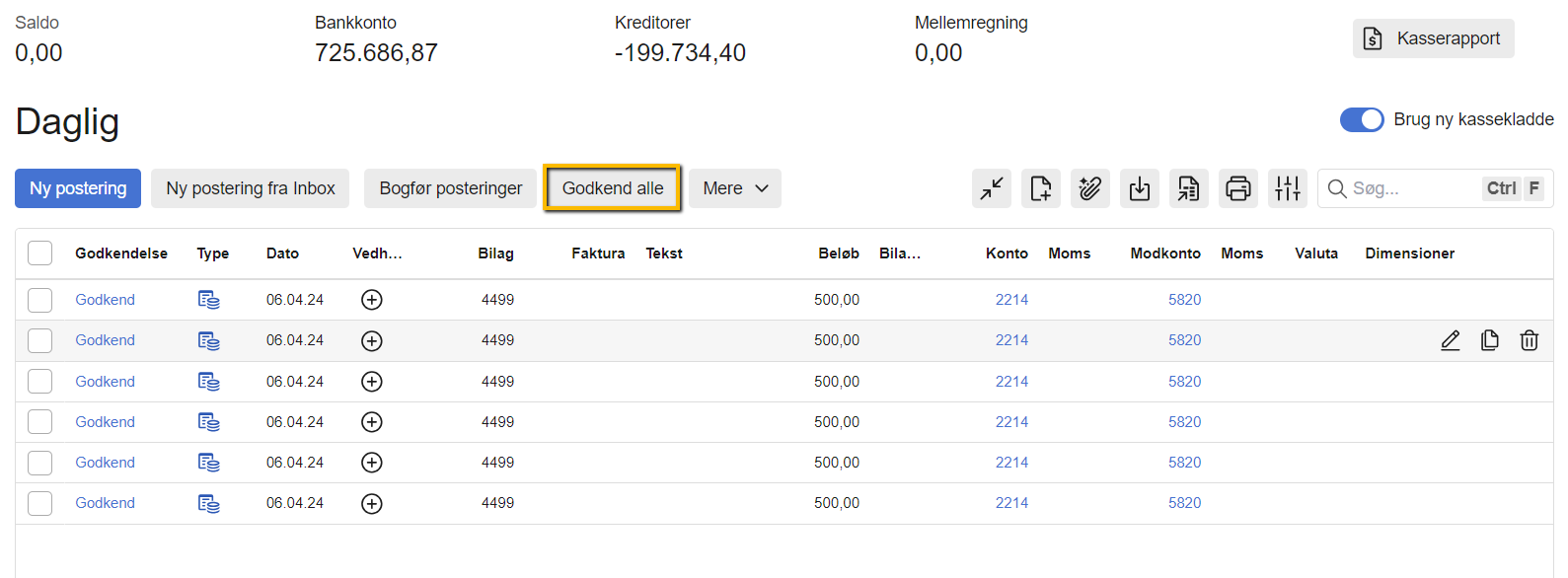1568x578 pixels.
Task: Click the trash icon on highlighted row
Action: click(x=1529, y=340)
